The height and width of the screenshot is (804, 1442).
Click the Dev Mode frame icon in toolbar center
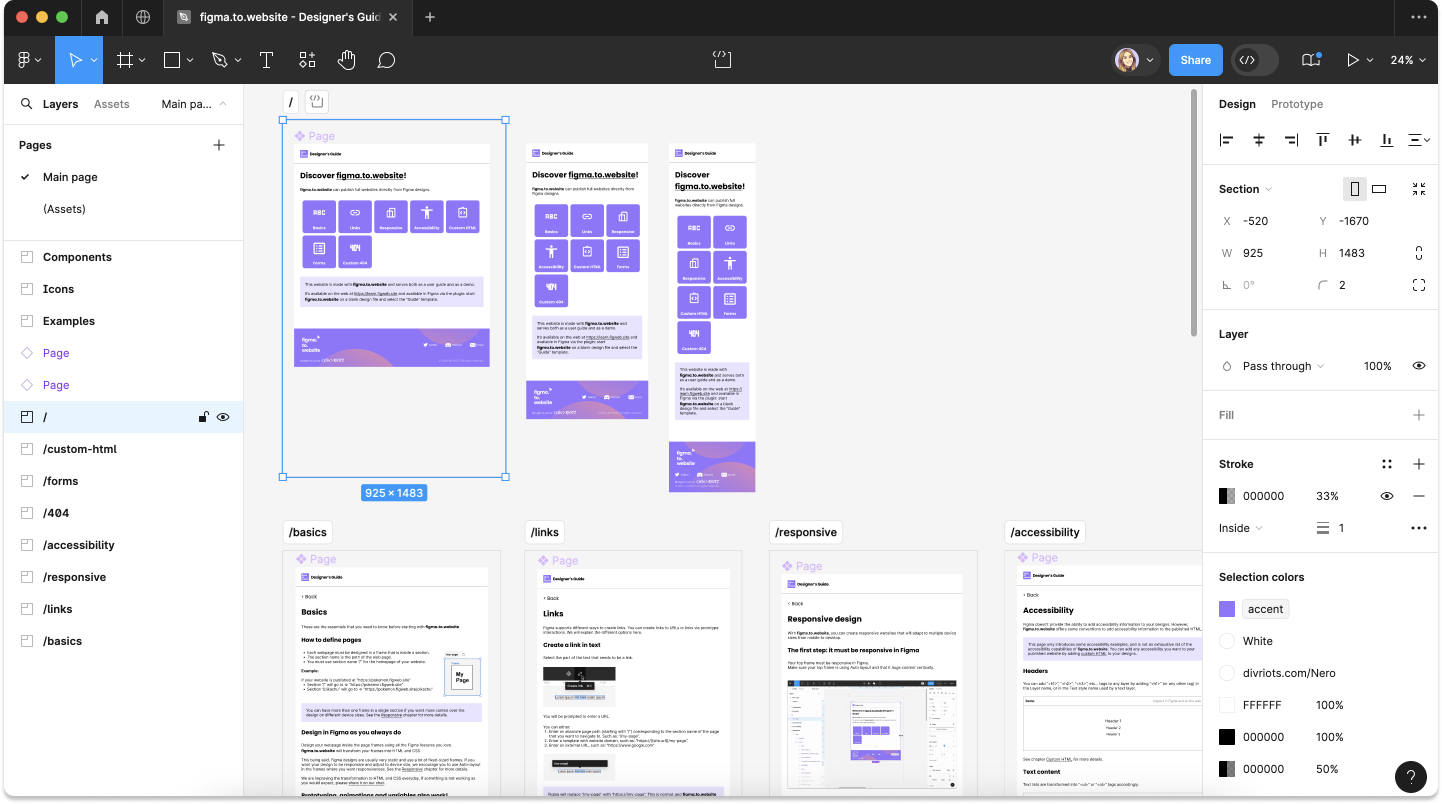click(722, 60)
